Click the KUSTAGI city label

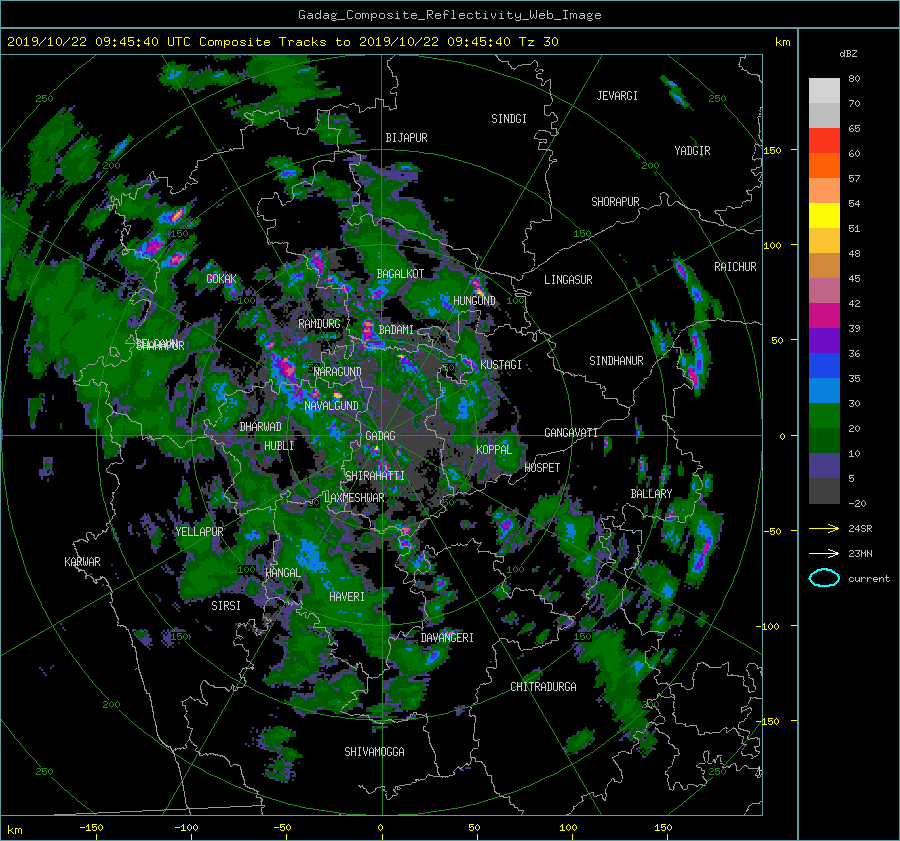501,365
